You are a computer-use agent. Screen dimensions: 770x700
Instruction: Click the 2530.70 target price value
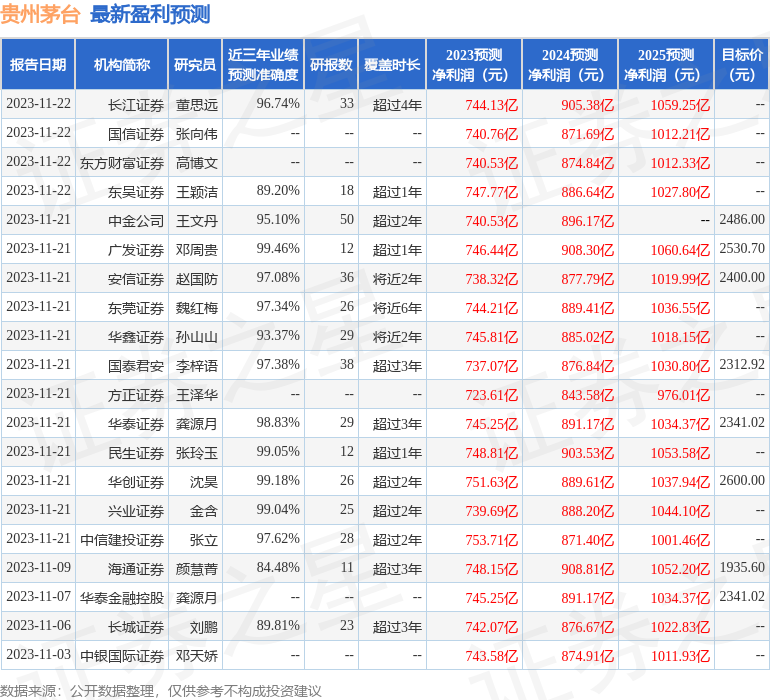click(742, 248)
